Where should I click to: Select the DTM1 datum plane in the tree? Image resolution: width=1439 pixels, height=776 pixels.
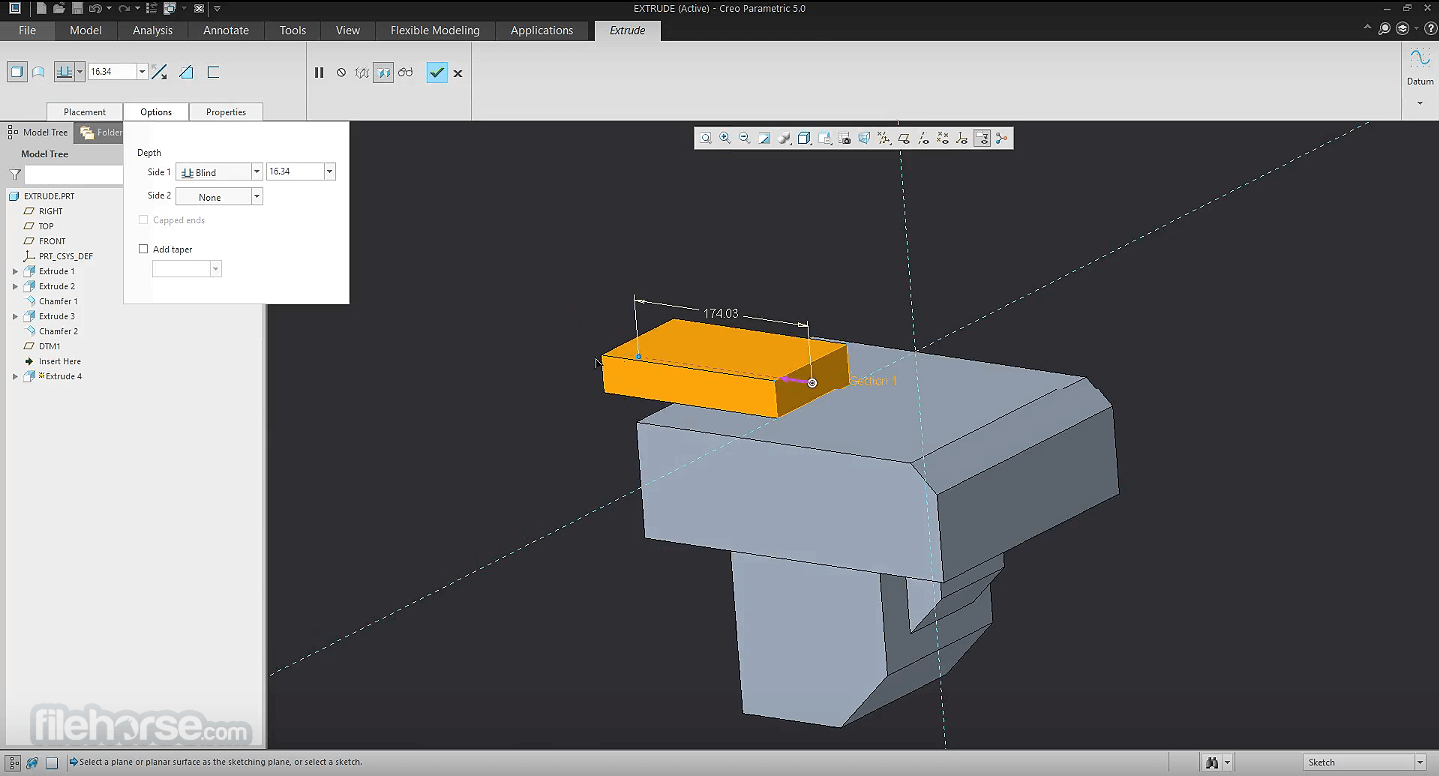click(x=49, y=346)
